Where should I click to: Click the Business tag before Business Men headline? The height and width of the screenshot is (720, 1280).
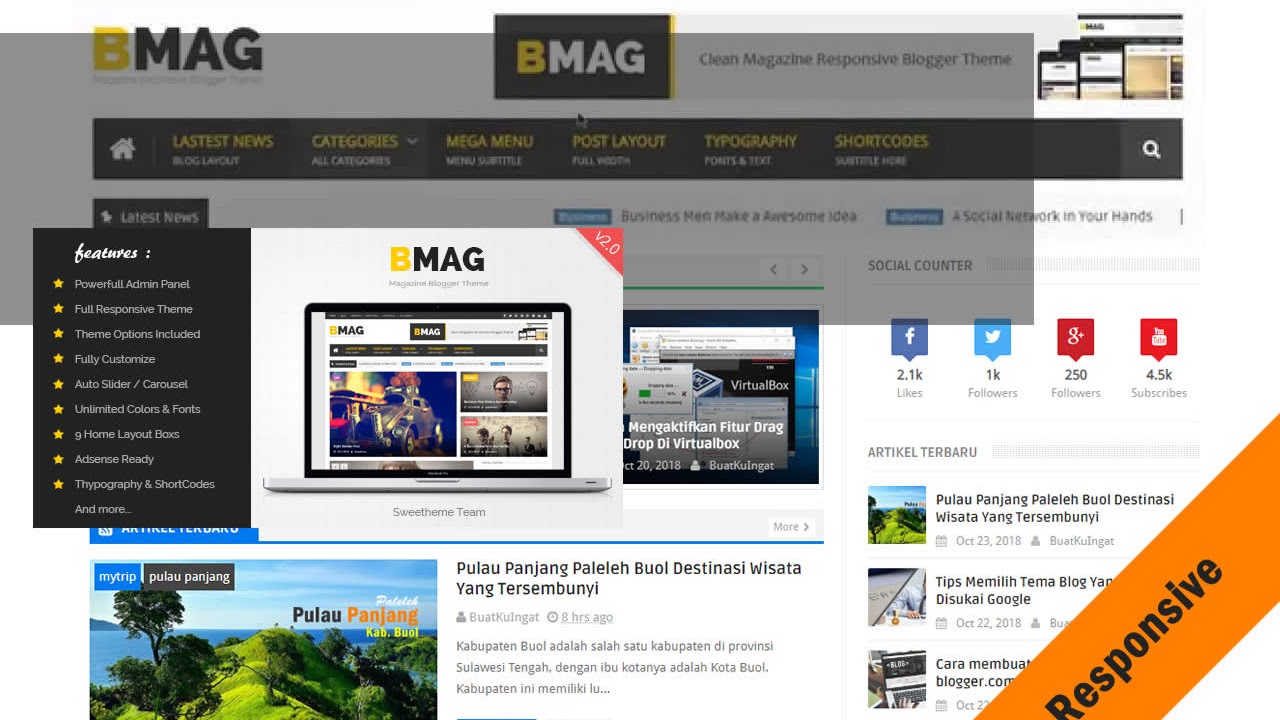(583, 216)
